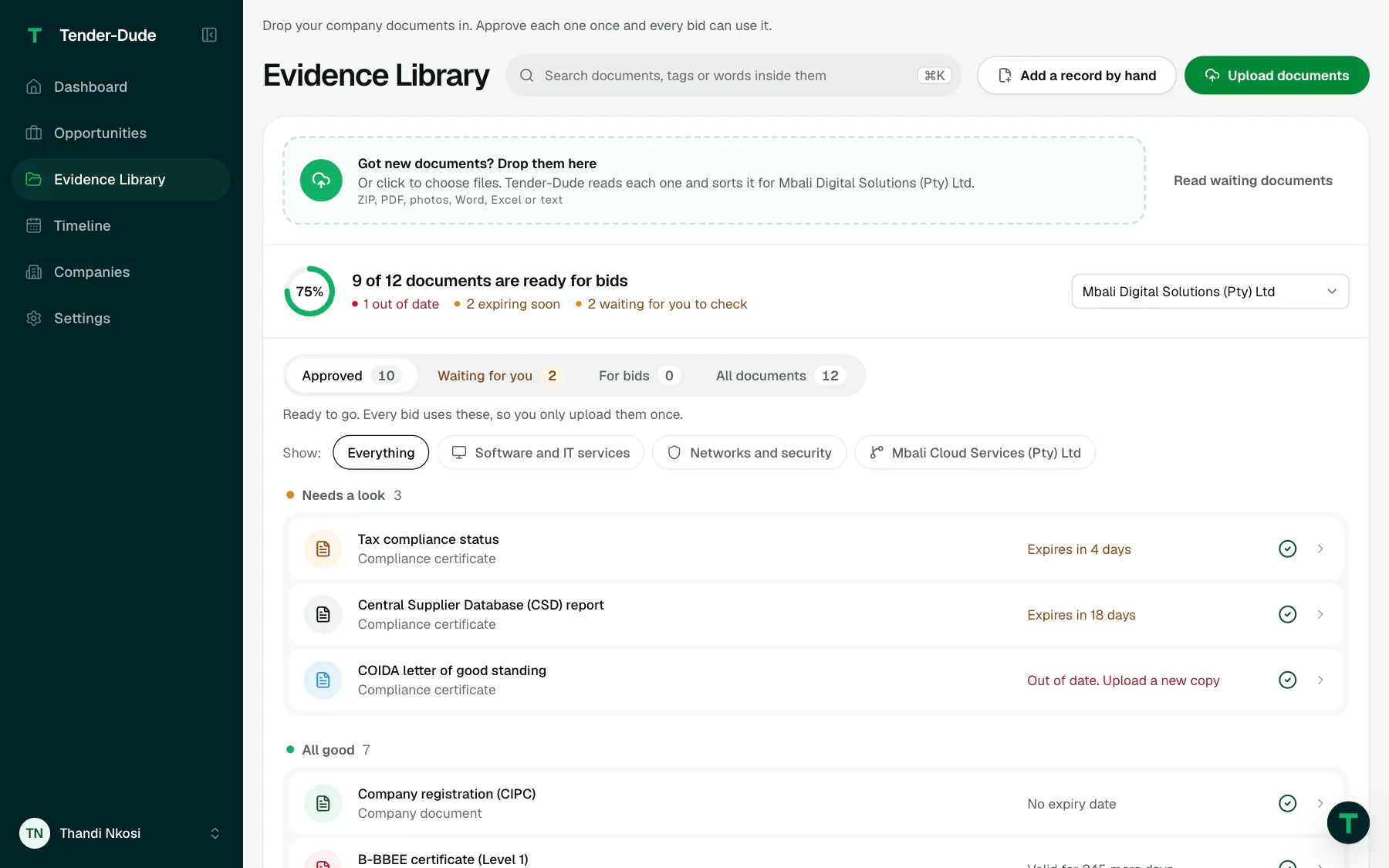Image resolution: width=1389 pixels, height=868 pixels.
Task: Click the green upload cloud icon in drop zone
Action: [x=321, y=181]
